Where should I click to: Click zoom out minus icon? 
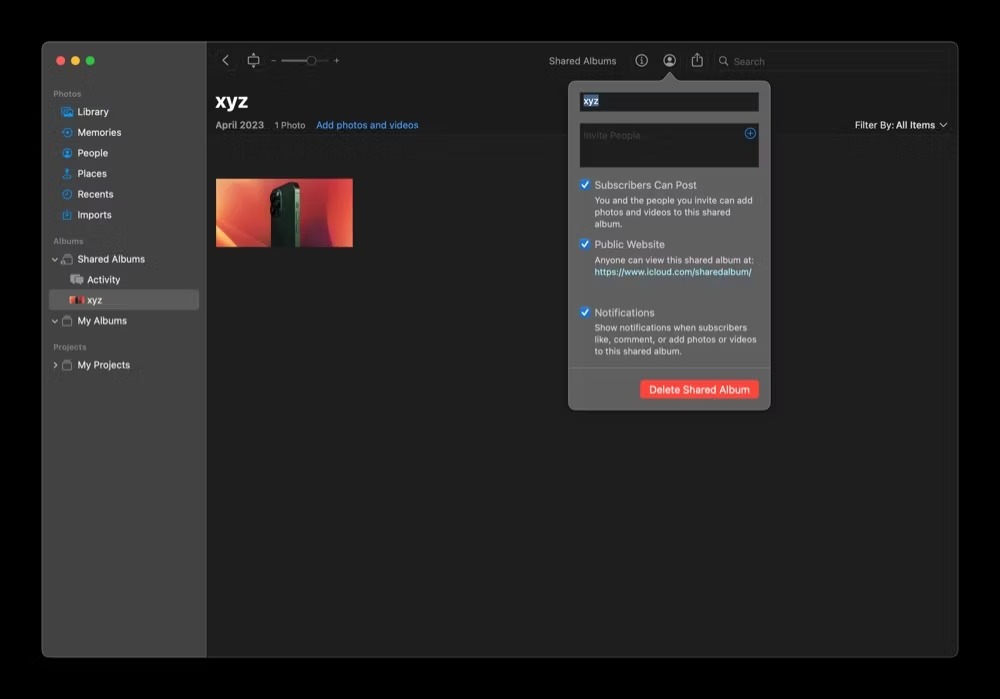tap(274, 61)
